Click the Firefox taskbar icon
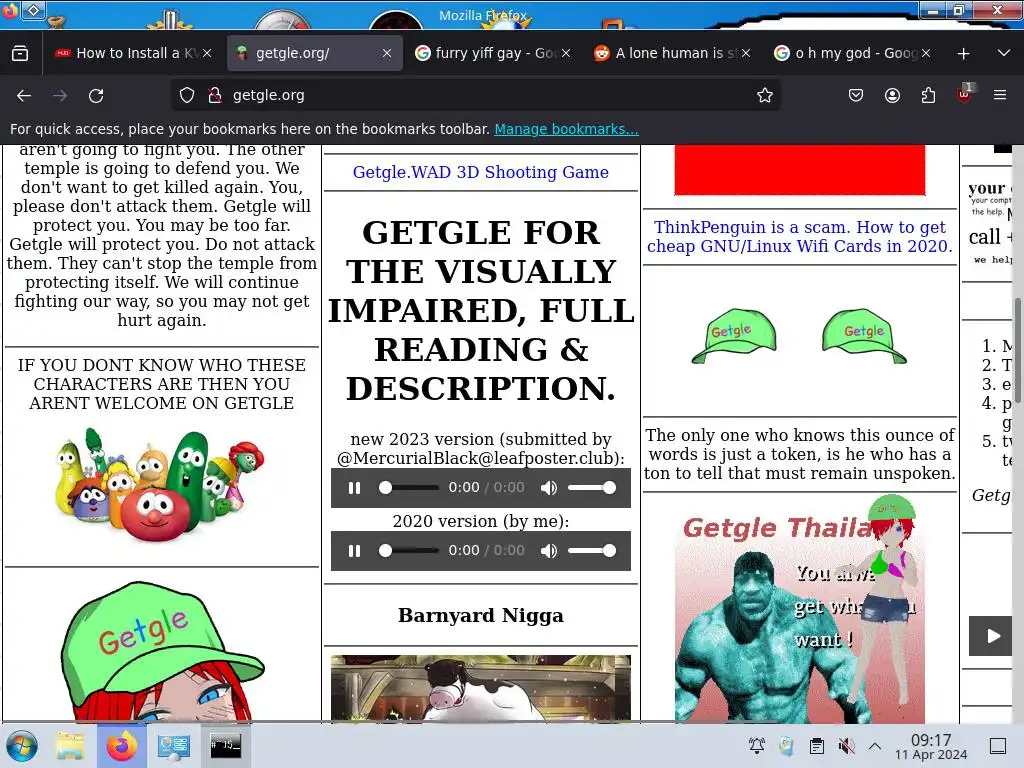The image size is (1024, 768). pos(121,746)
